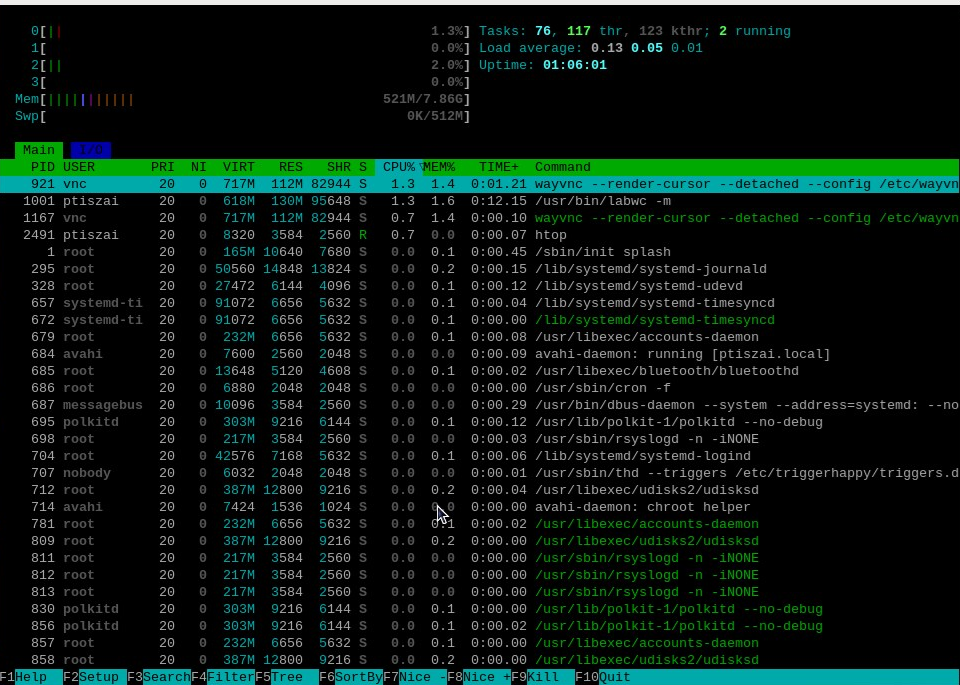Image resolution: width=960 pixels, height=685 pixels.
Task: Sort by the USER column header
Action: [79, 167]
